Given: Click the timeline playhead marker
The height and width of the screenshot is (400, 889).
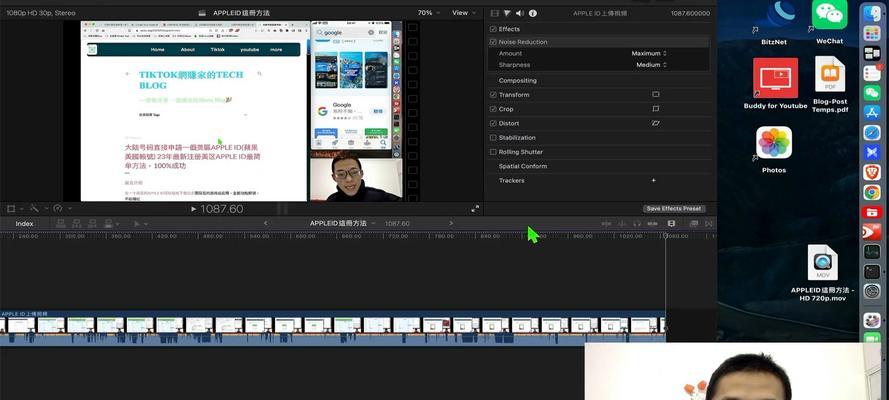Looking at the screenshot, I should pyautogui.click(x=666, y=236).
